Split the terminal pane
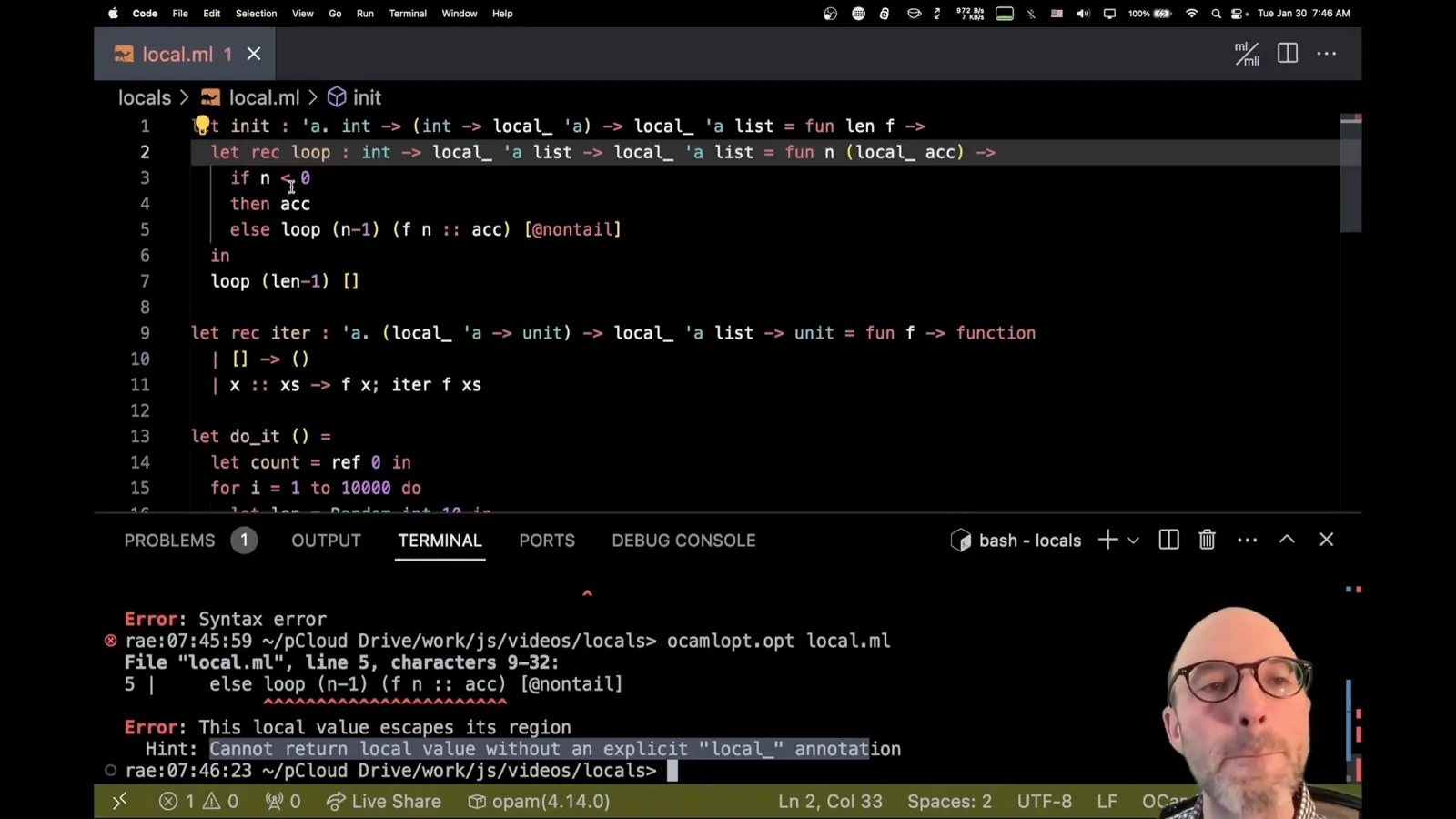The width and height of the screenshot is (1456, 819). click(1169, 540)
